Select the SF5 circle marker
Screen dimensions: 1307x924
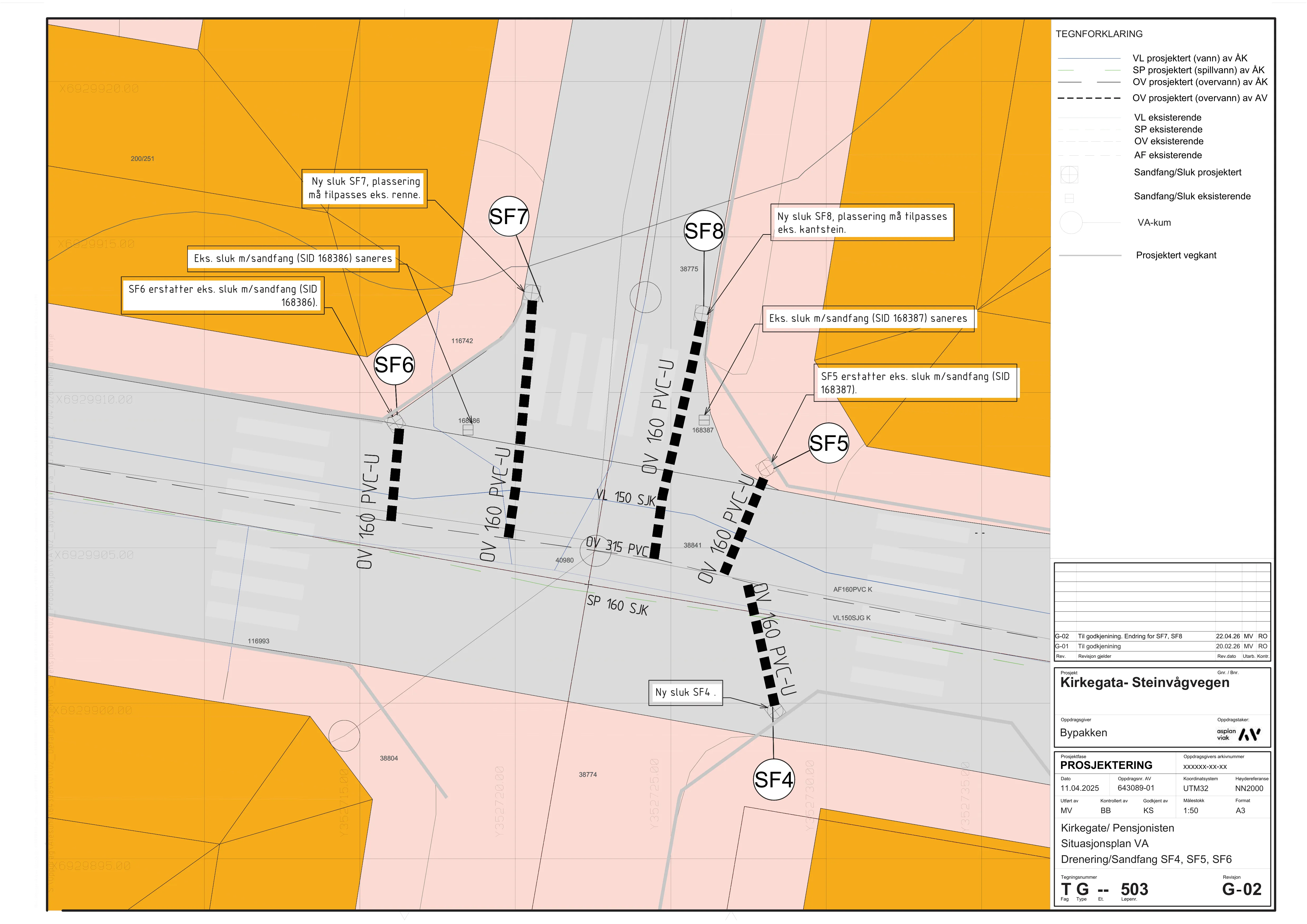point(828,443)
